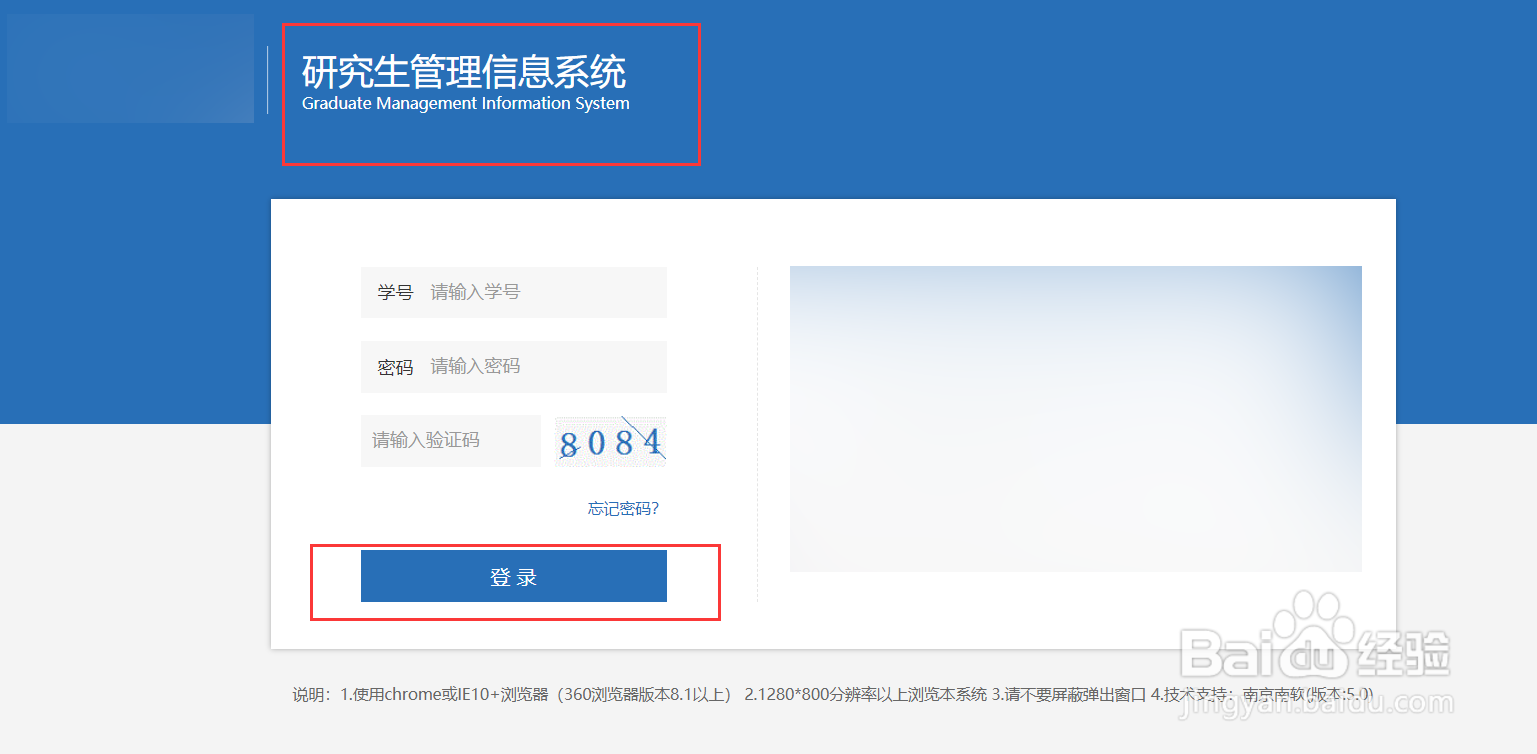Screen dimensions: 1537x754
Task: Open the 忘记密码 forgot password link
Action: point(621,508)
